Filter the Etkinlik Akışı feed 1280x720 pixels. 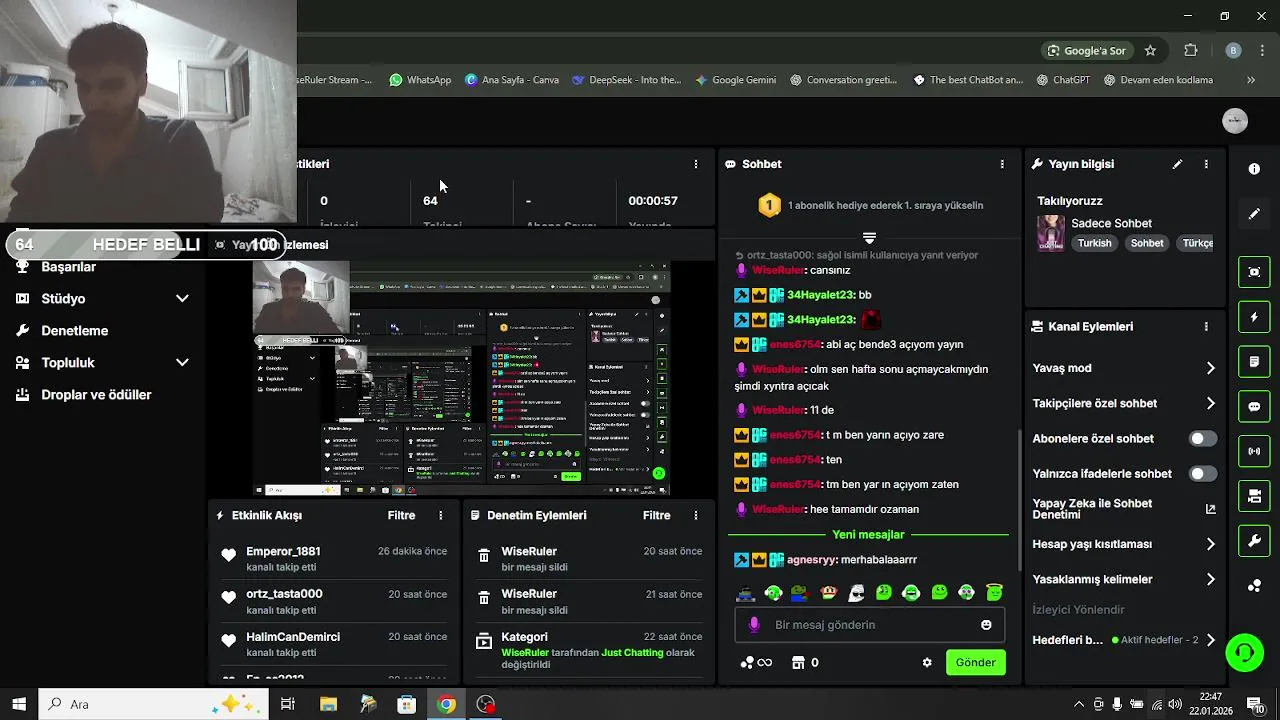pyautogui.click(x=401, y=516)
